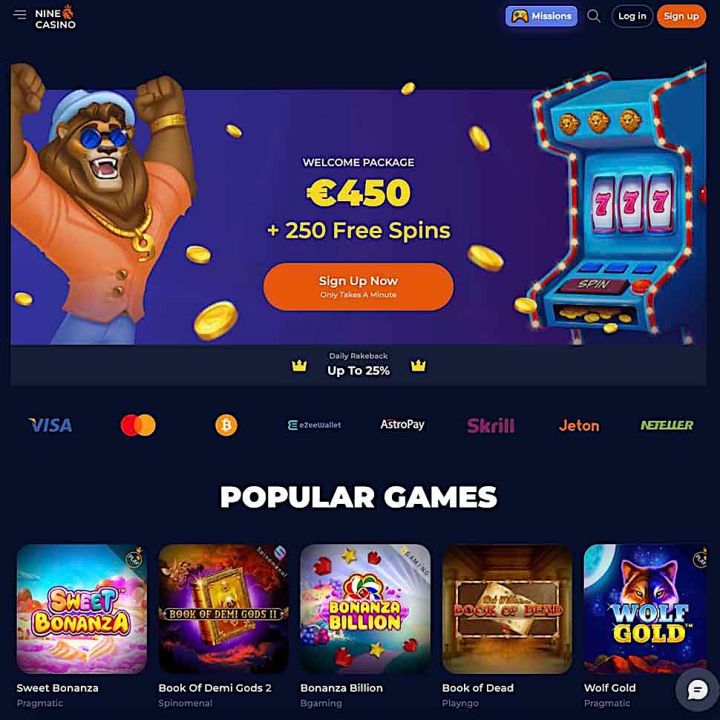
Task: Launch the Bonanza Billion game thumbnail
Action: [x=365, y=608]
